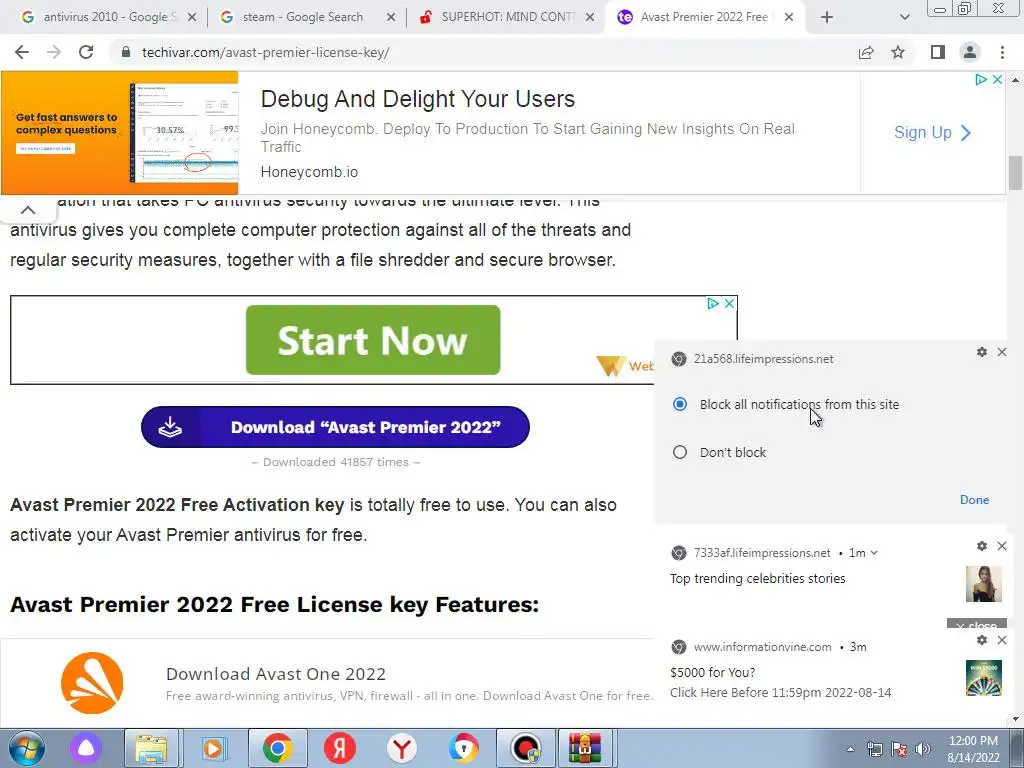The image size is (1024, 768).
Task: Click the celebrity photo thumbnail in notification
Action: tap(984, 584)
